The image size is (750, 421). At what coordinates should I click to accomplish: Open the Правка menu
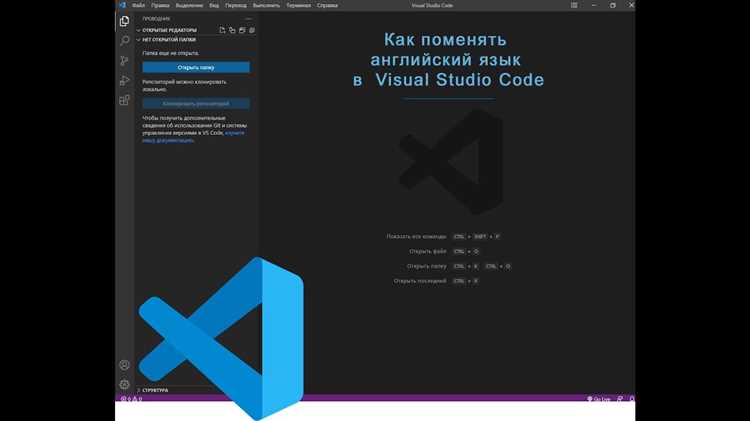point(160,5)
